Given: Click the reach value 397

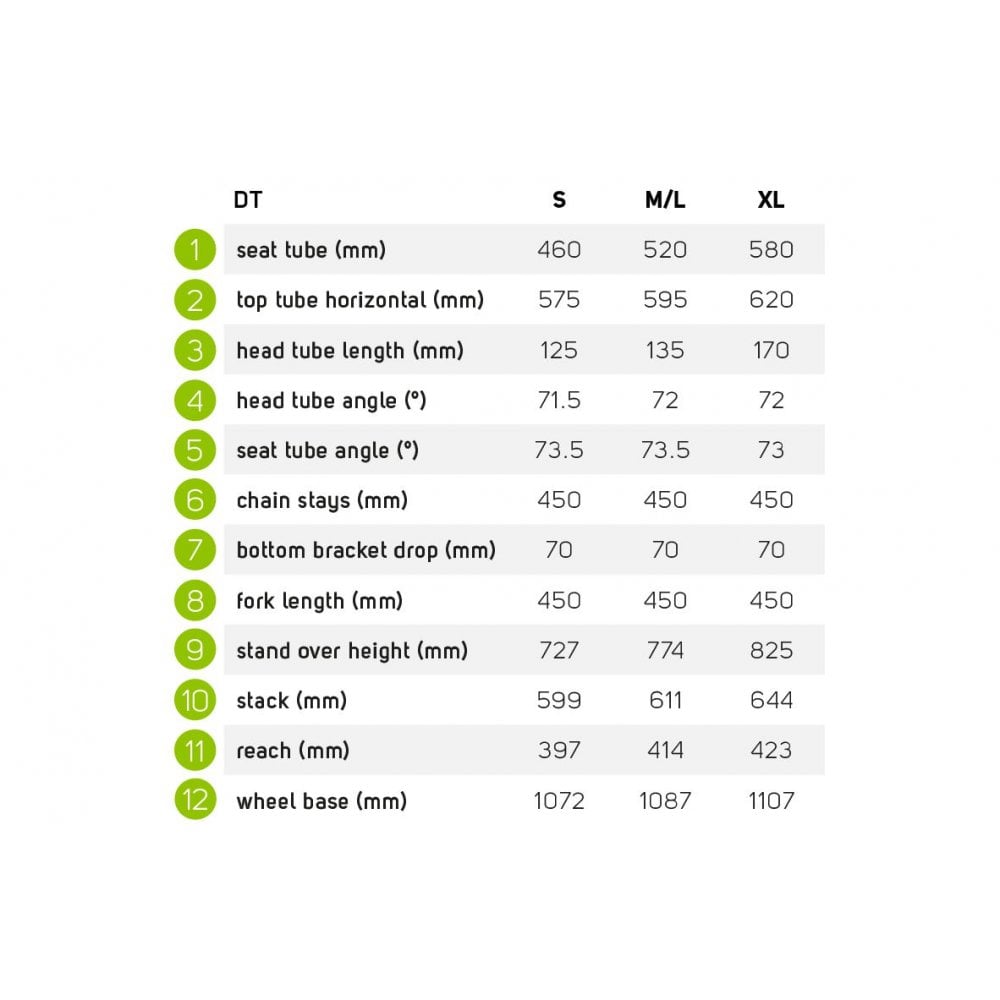Looking at the screenshot, I should (x=559, y=750).
